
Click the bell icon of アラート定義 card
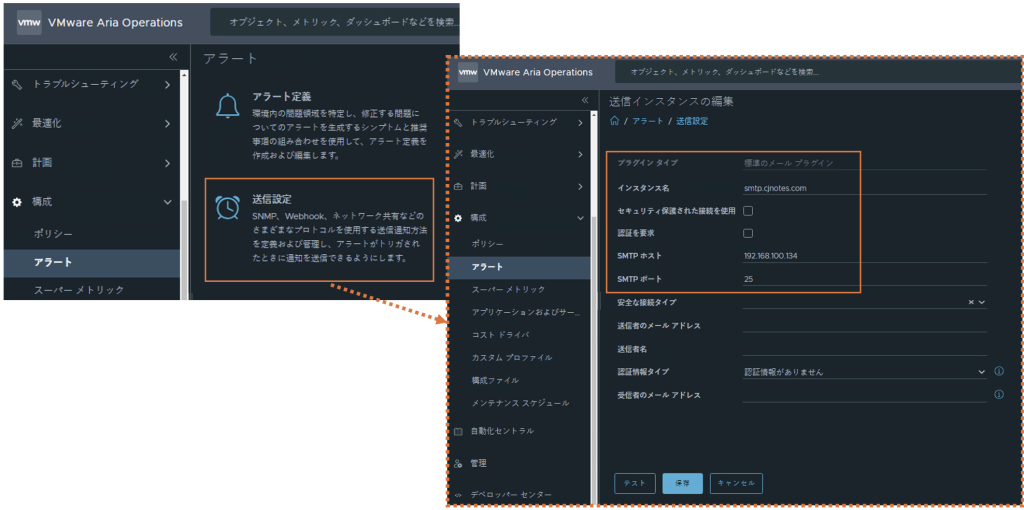click(228, 105)
